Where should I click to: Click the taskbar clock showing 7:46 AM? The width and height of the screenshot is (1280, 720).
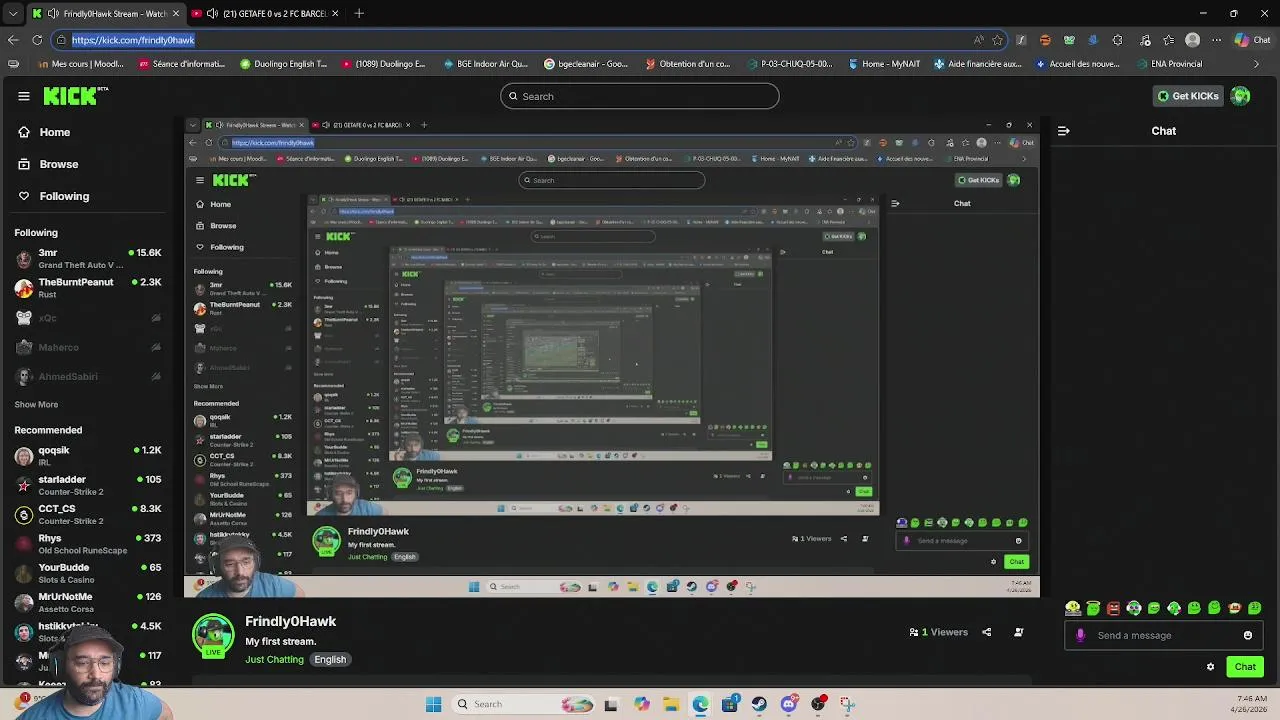(x=1249, y=704)
